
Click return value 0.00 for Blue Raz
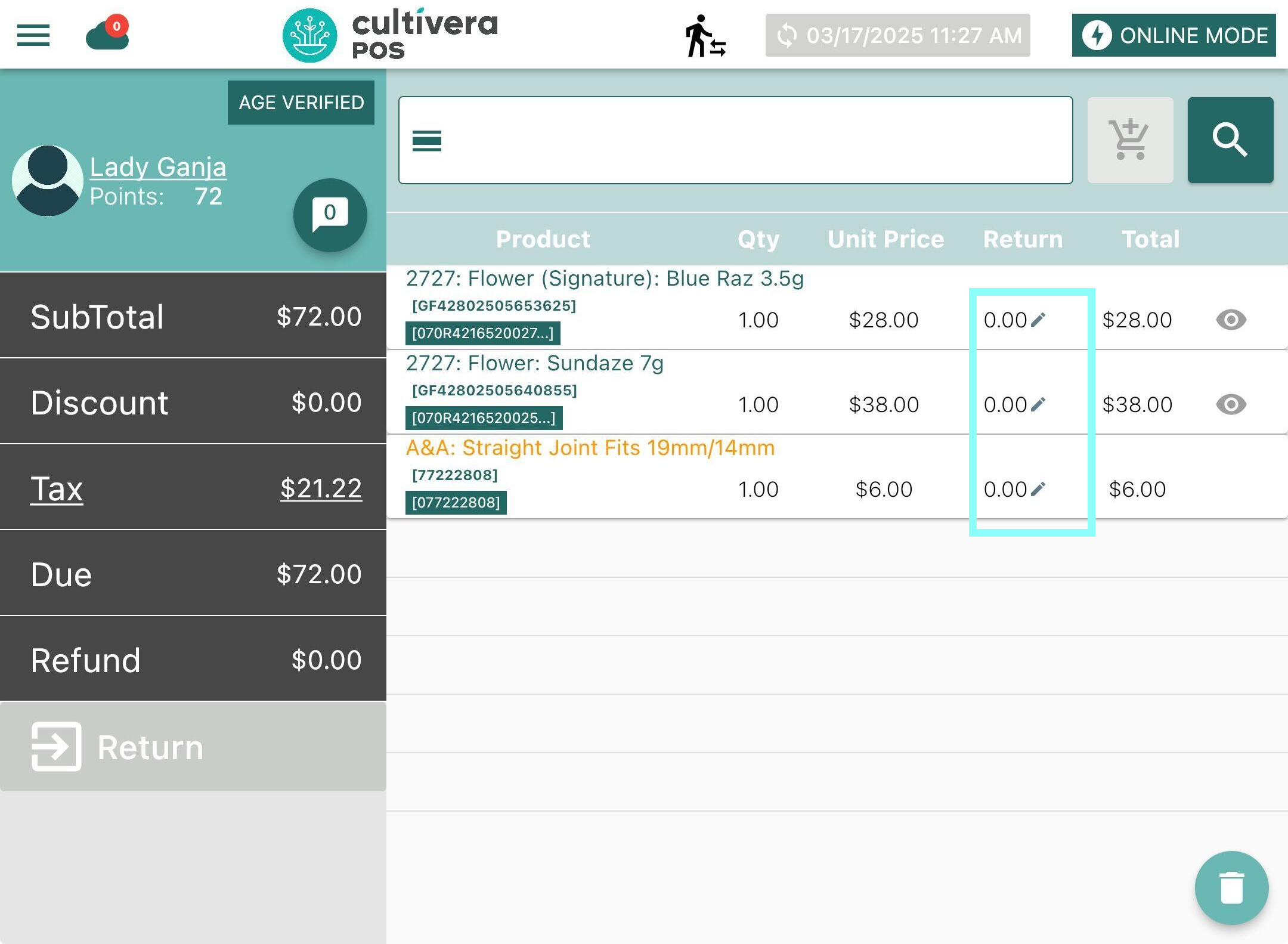(1005, 320)
